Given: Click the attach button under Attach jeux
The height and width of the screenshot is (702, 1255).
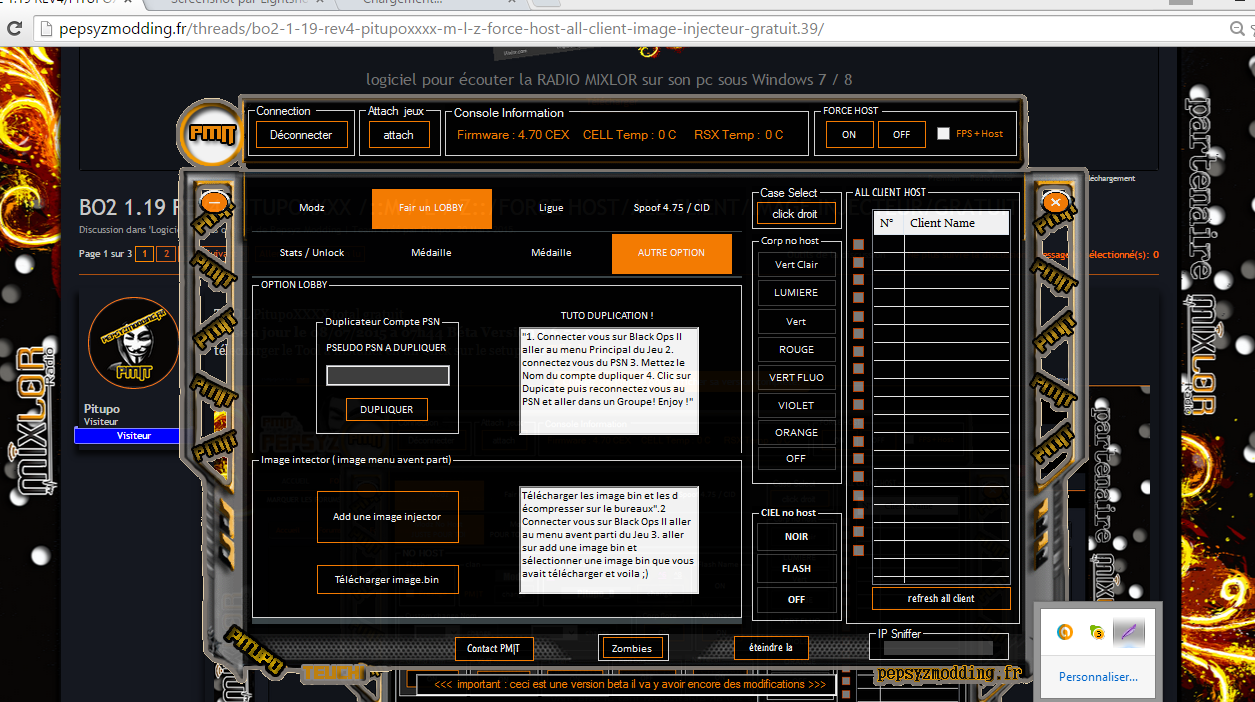Looking at the screenshot, I should coord(398,135).
